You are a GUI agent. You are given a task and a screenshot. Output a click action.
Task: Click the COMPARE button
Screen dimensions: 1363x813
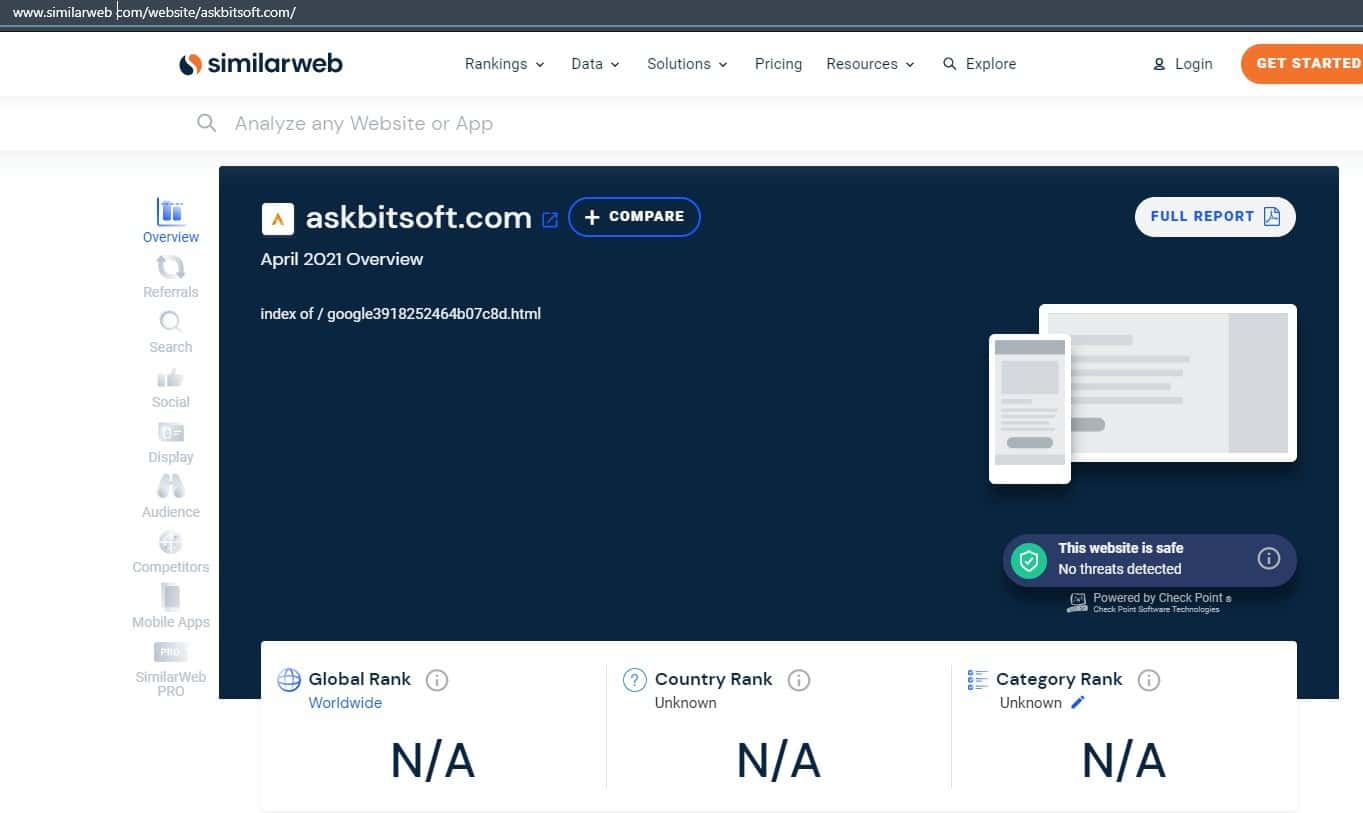point(634,217)
